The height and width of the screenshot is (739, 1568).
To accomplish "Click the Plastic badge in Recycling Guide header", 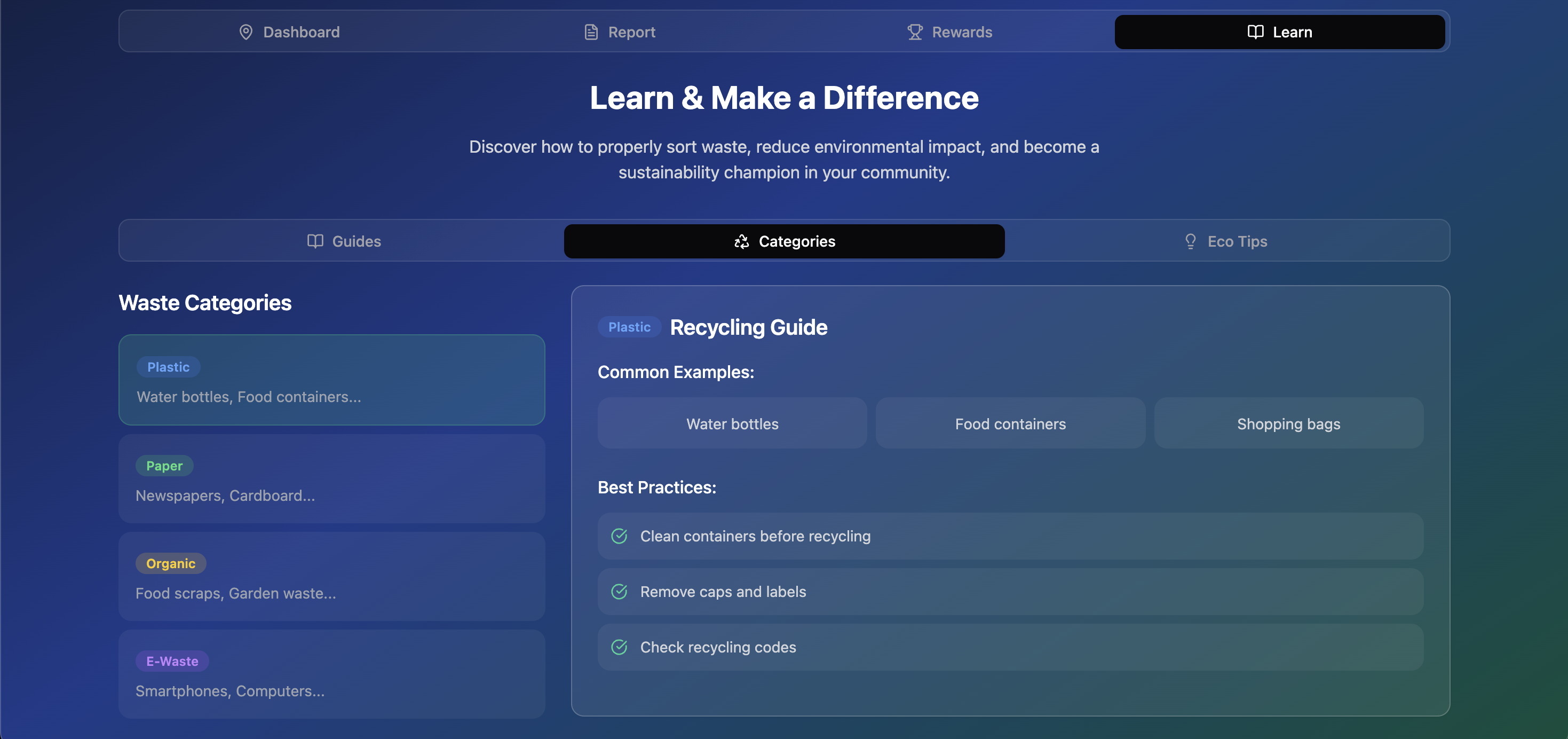I will tap(629, 327).
